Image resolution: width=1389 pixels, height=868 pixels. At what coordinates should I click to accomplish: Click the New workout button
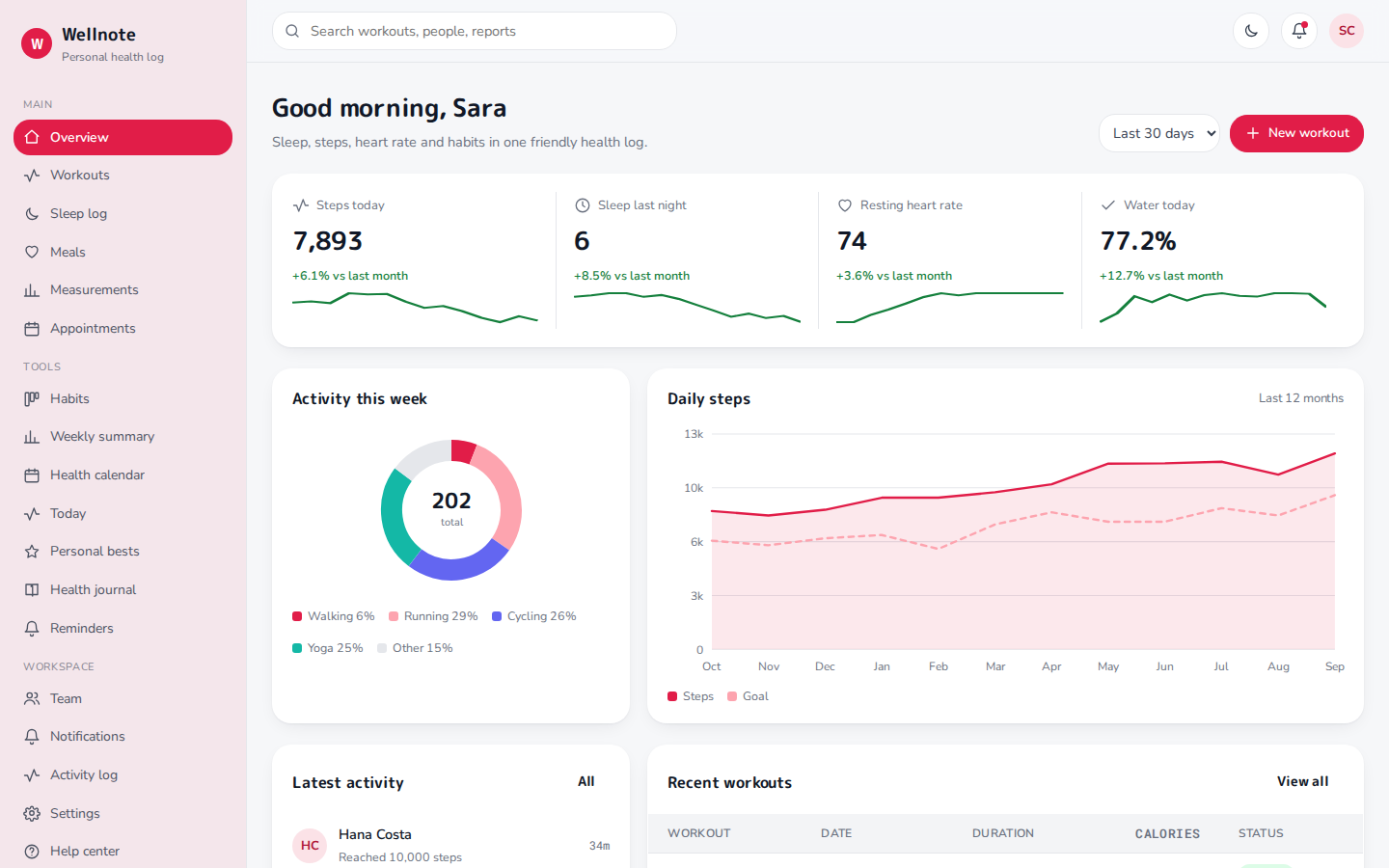[1296, 133]
